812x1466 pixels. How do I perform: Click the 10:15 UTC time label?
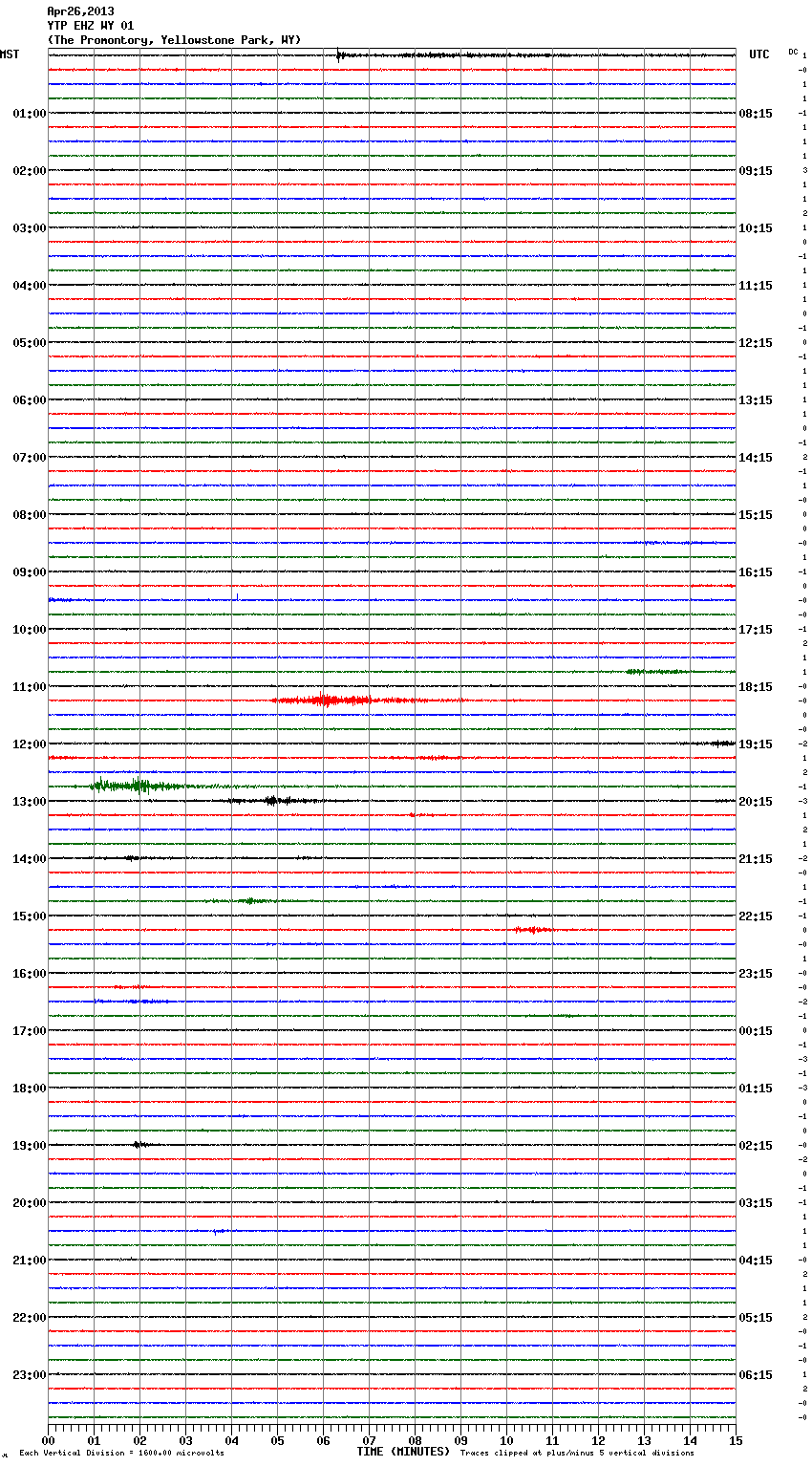[756, 228]
